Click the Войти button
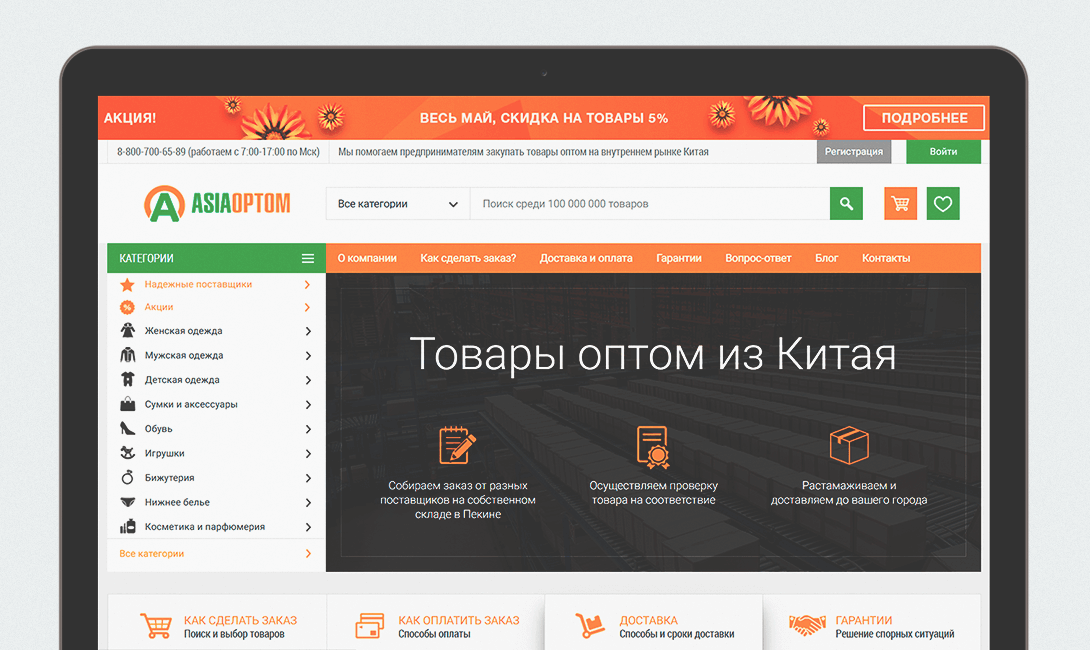Image resolution: width=1090 pixels, height=650 pixels. [x=943, y=152]
